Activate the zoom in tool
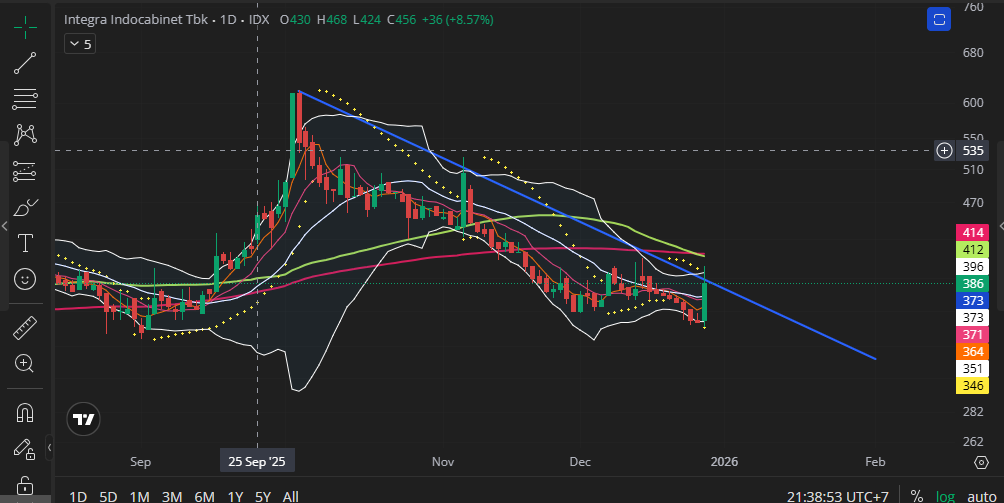Image resolution: width=1004 pixels, height=503 pixels. point(25,363)
